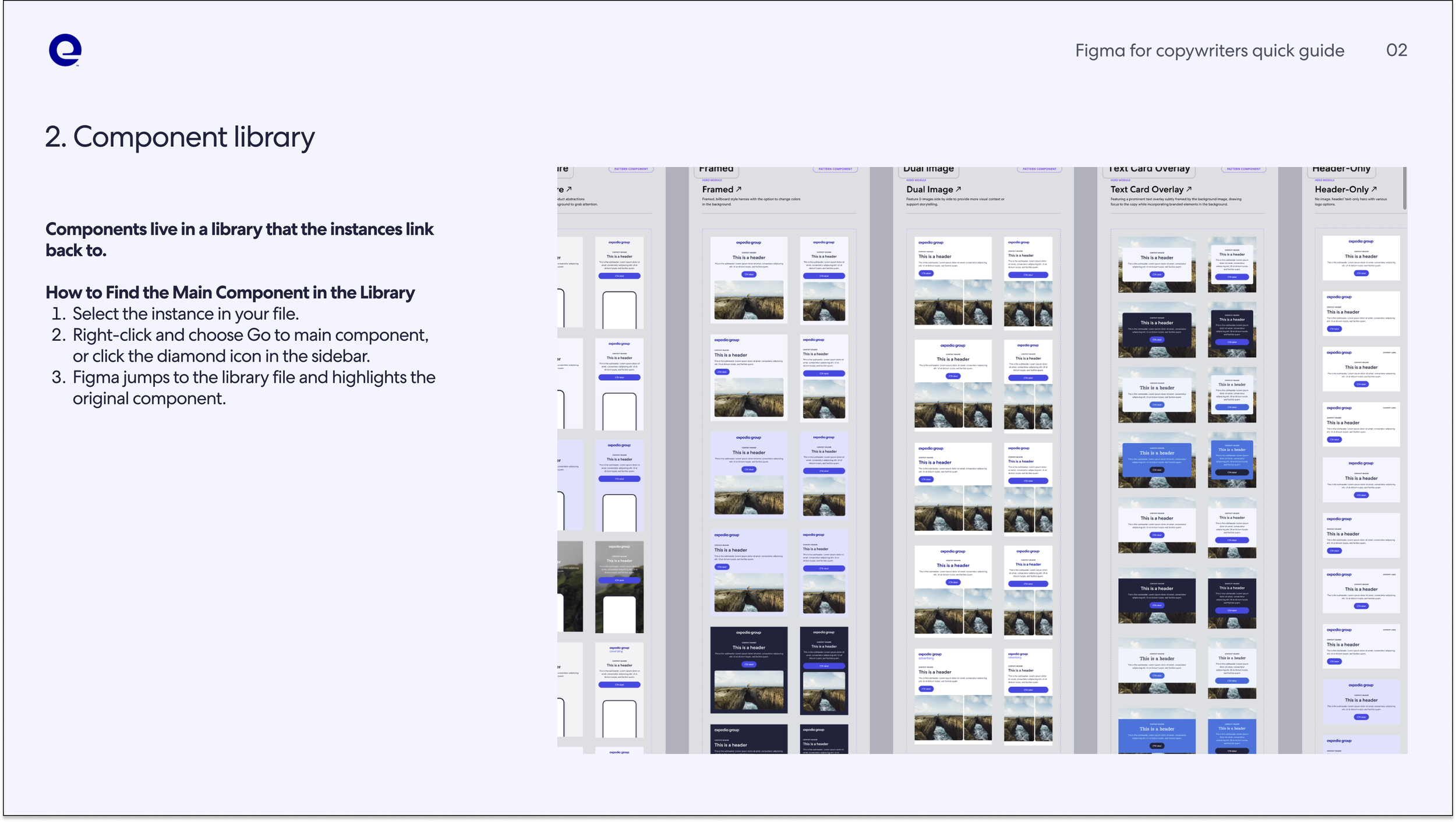This screenshot has width=1456, height=822.
Task: Click the PATTERN COMPONENT badge above Framed
Action: coord(836,168)
